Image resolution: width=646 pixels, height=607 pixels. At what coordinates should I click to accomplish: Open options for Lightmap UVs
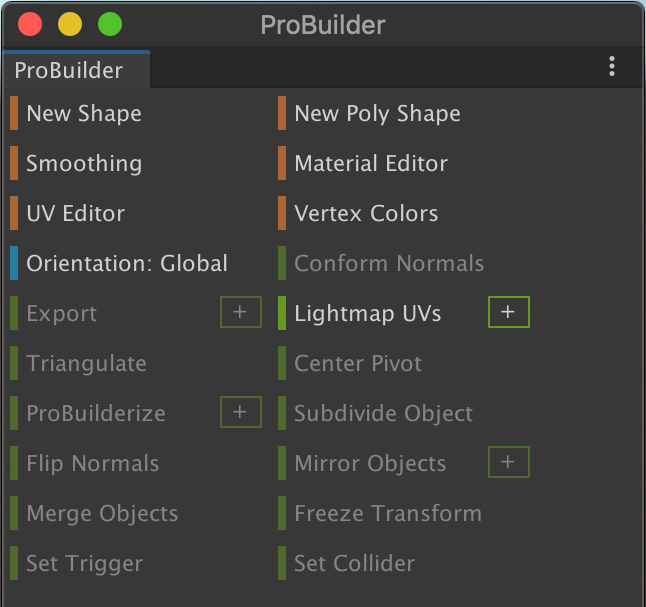508,313
